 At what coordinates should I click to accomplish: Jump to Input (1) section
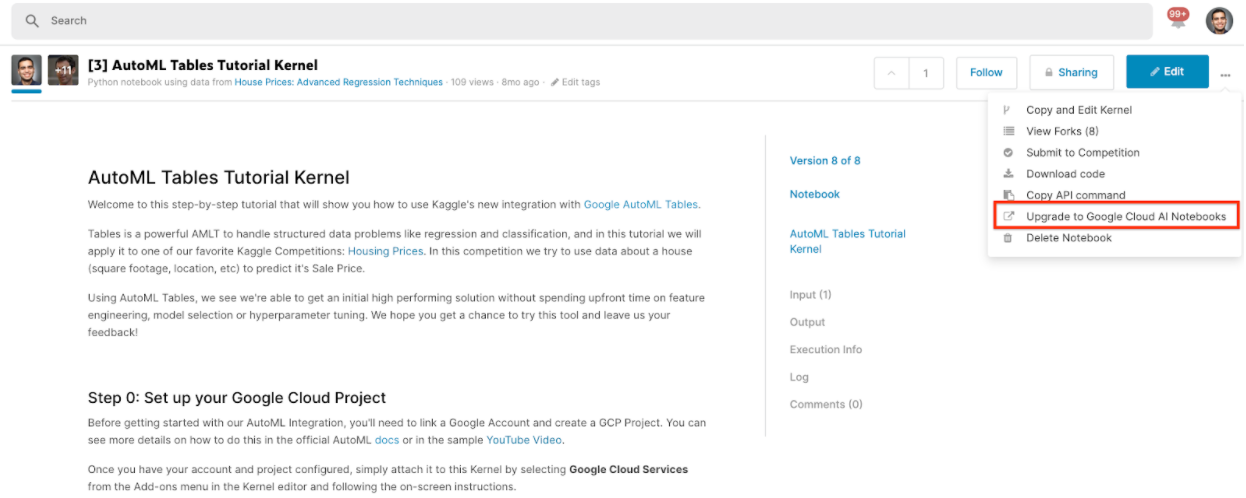(810, 295)
